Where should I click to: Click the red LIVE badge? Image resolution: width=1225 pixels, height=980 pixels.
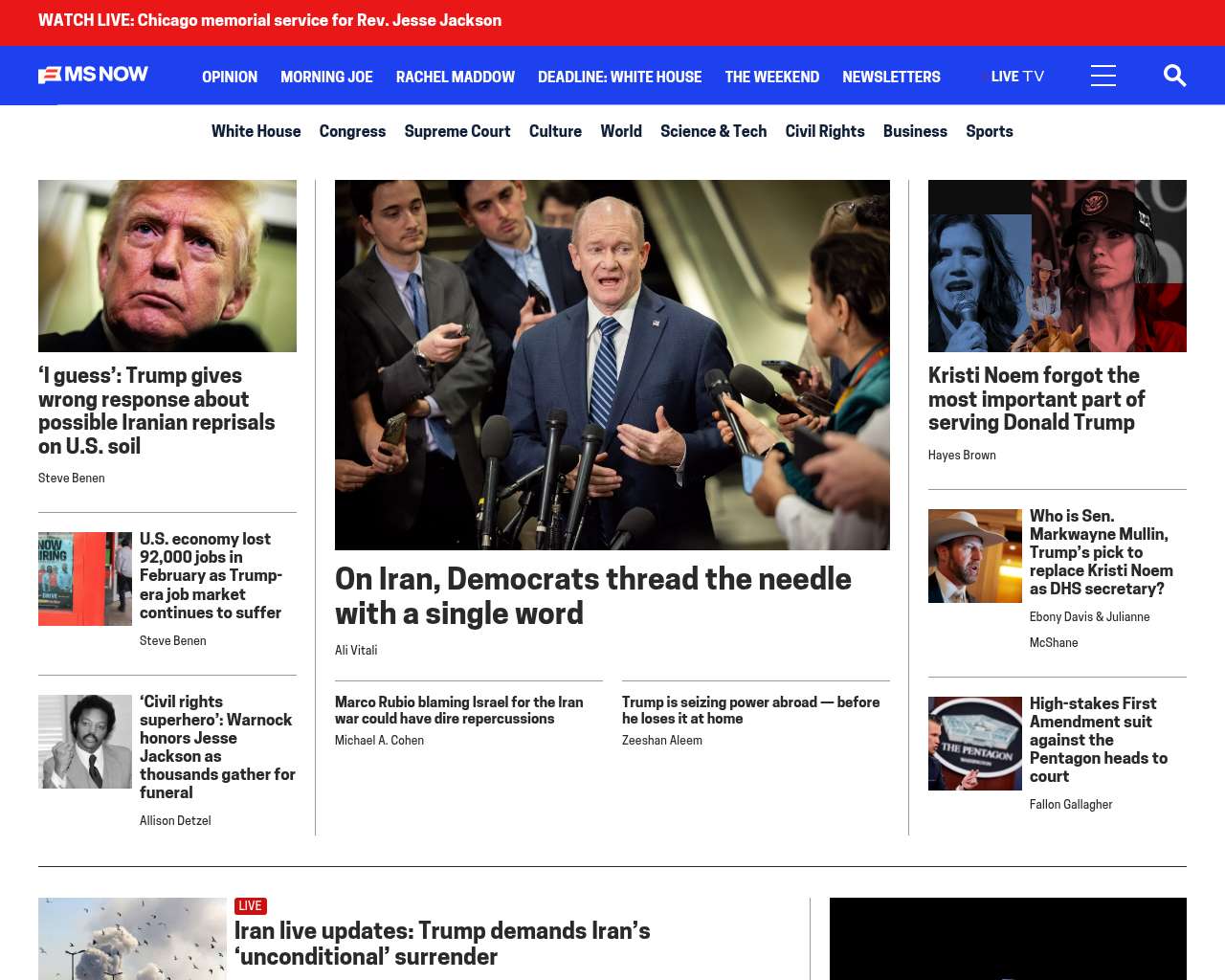tap(250, 906)
